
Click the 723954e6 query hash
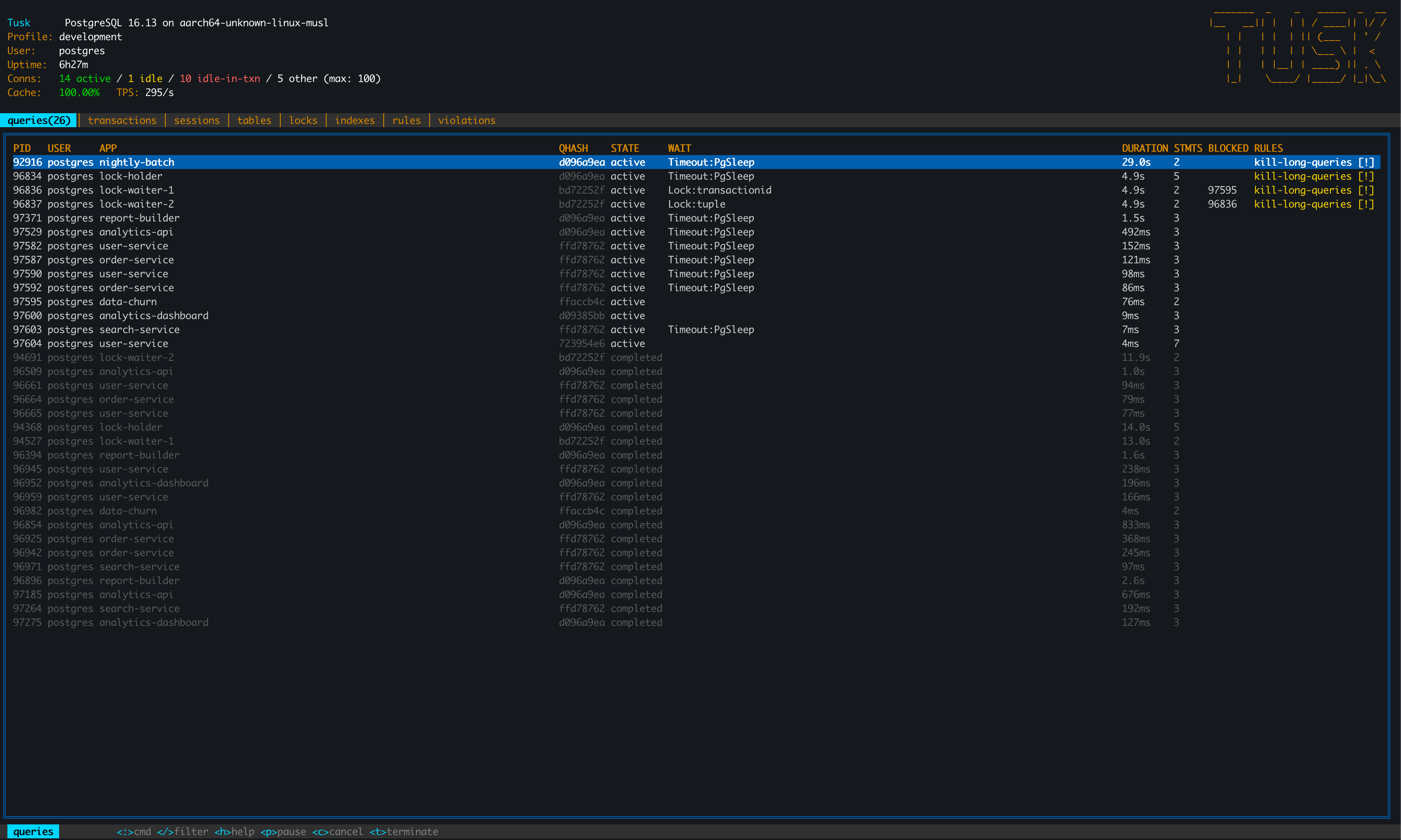[x=581, y=344]
